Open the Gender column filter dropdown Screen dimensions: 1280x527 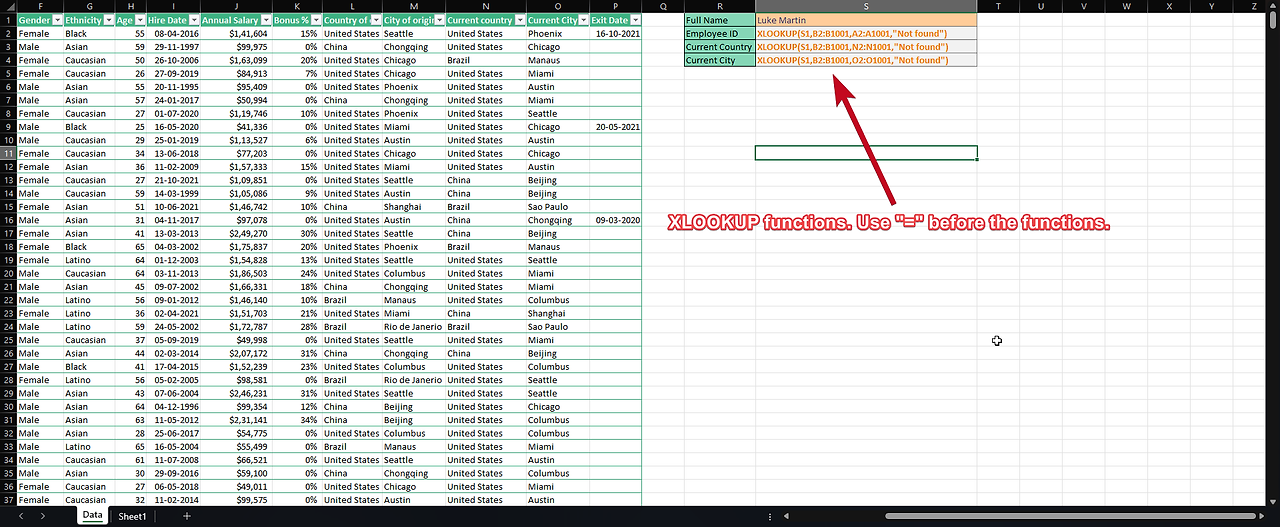click(x=57, y=20)
